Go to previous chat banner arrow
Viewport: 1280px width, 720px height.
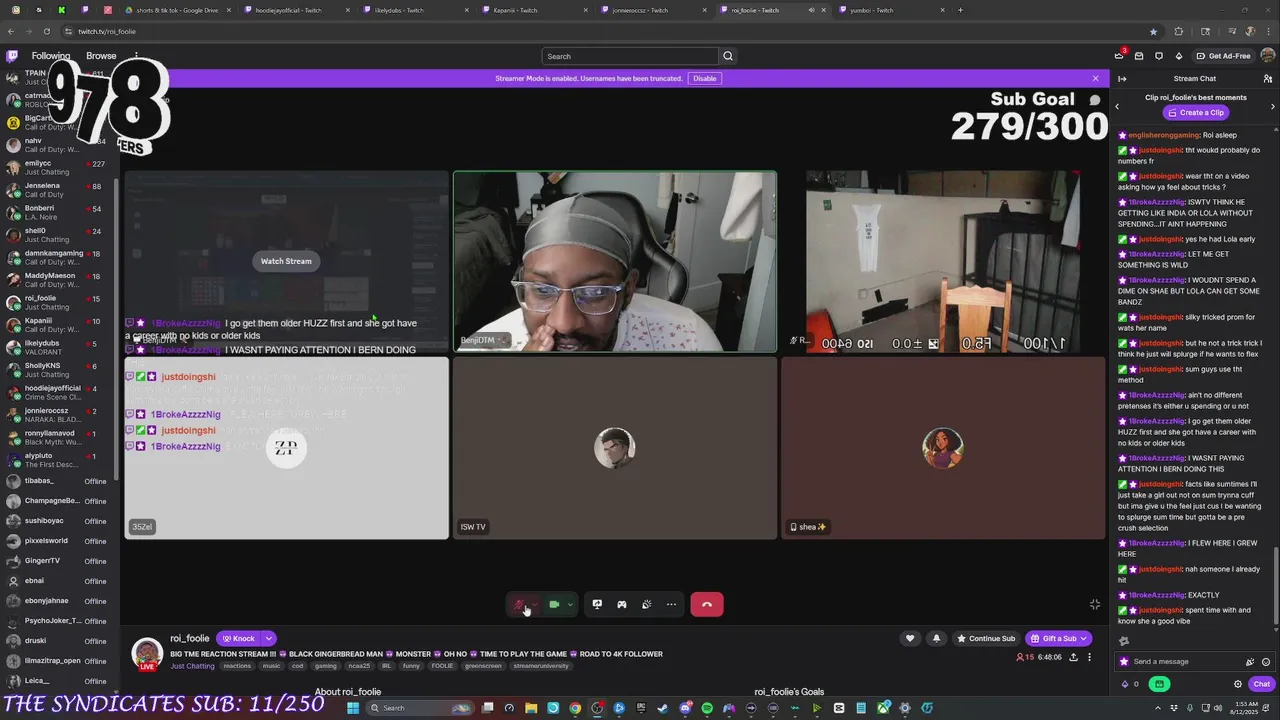tap(1117, 106)
